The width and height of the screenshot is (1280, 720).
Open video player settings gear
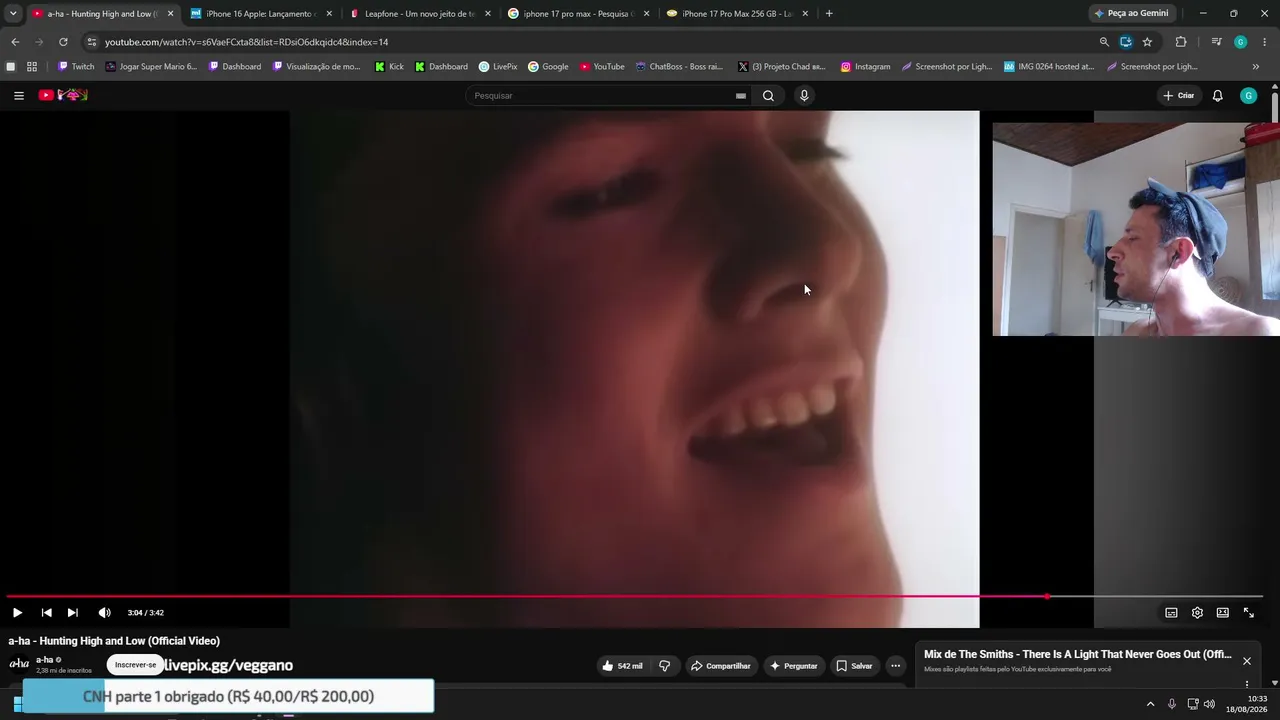click(1197, 613)
